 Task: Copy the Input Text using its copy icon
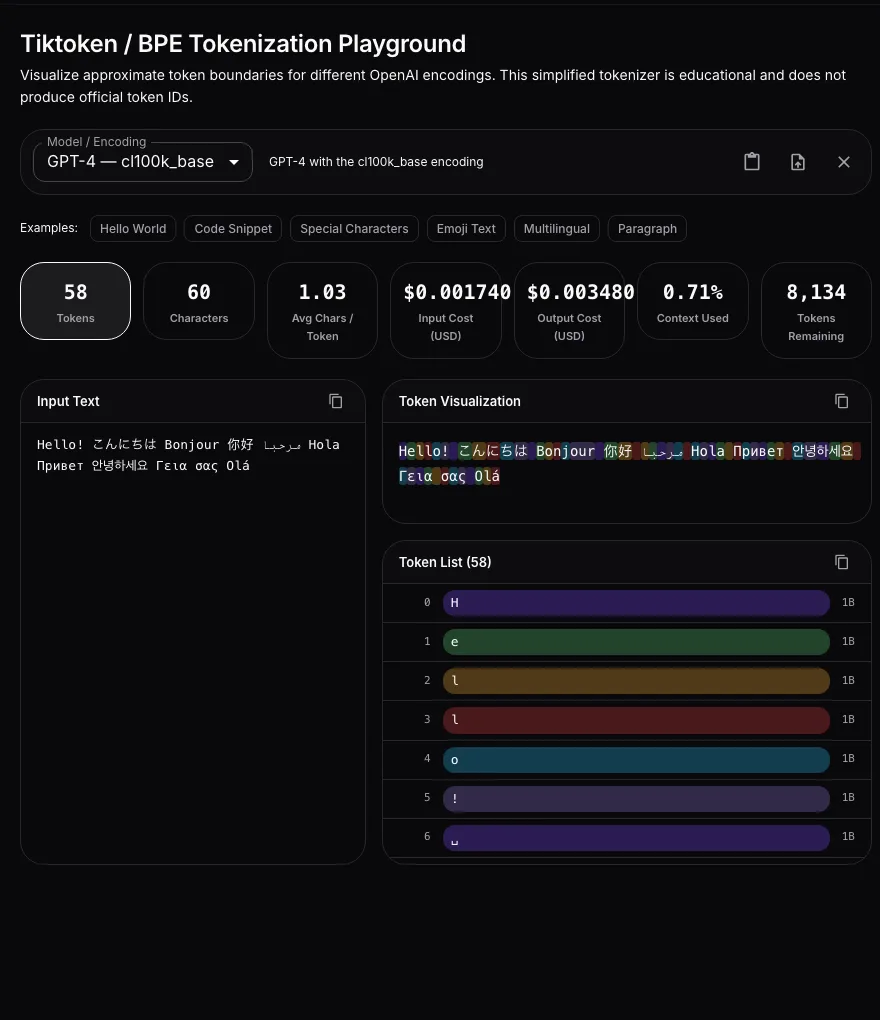pyautogui.click(x=336, y=401)
